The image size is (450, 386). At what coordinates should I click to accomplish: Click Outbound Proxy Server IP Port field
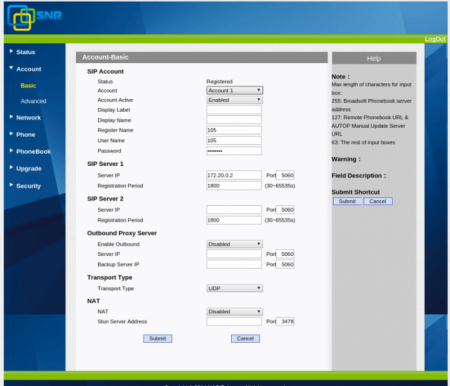pyautogui.click(x=285, y=254)
